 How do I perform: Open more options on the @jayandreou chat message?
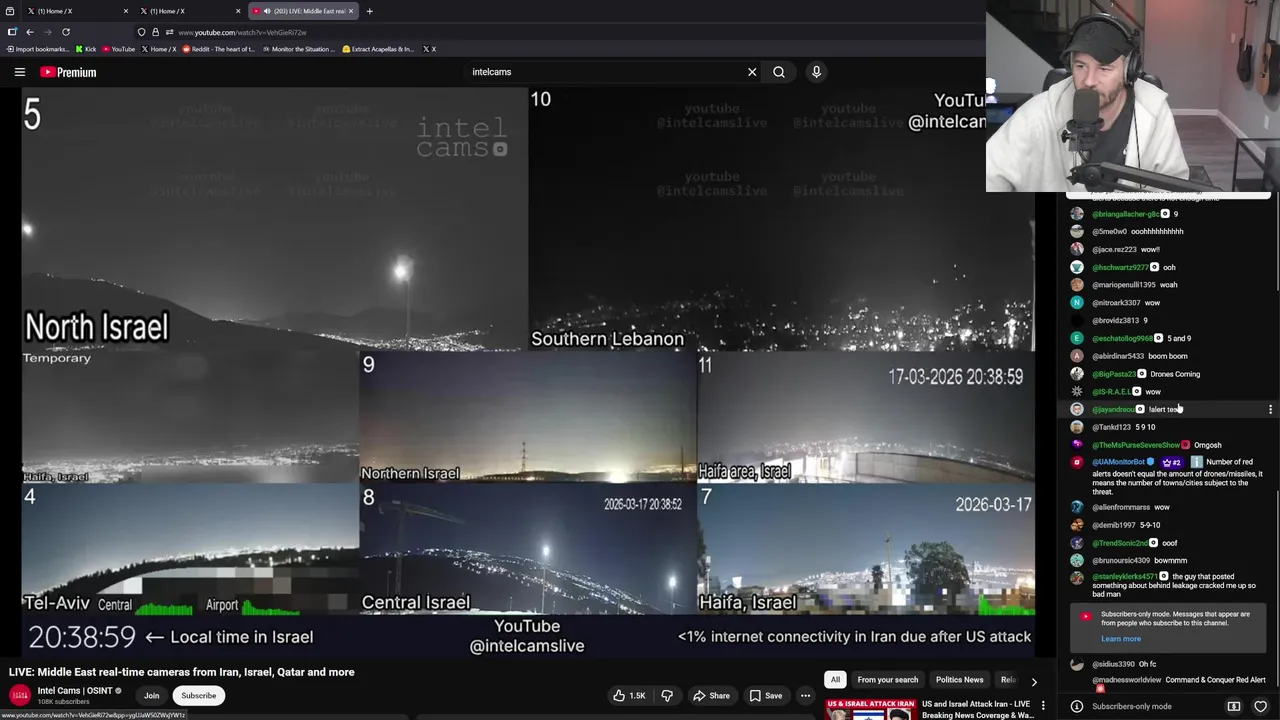point(1270,409)
